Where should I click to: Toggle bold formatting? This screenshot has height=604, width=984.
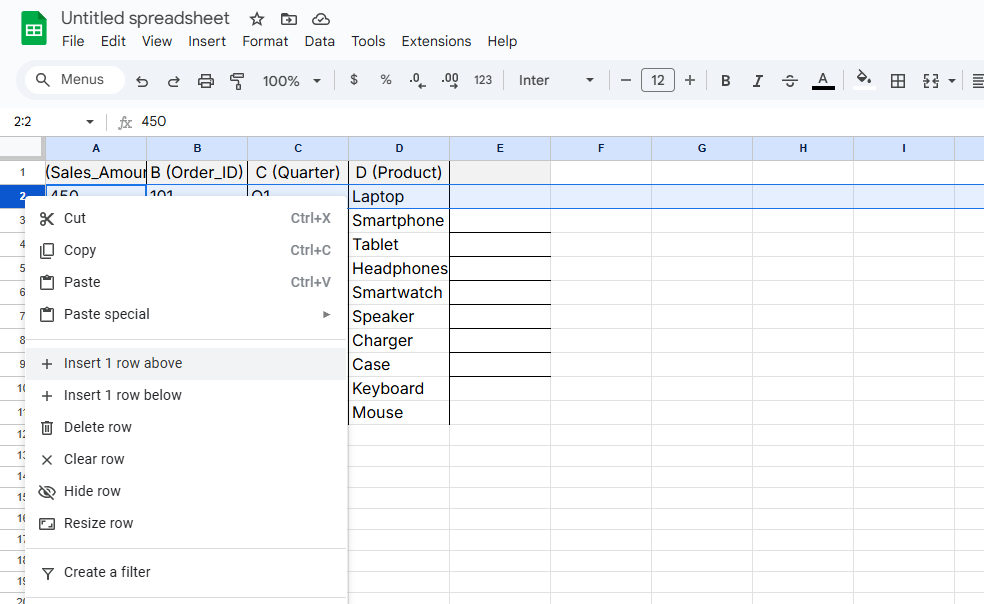point(726,81)
